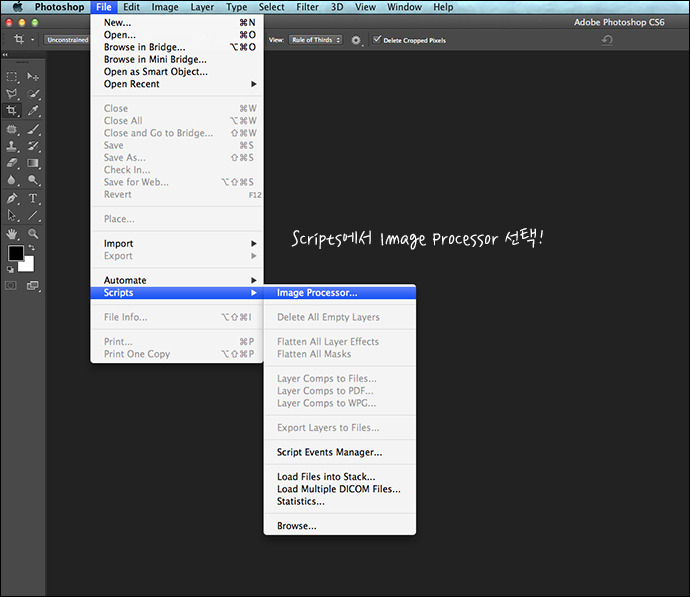Screen dimensions: 690x597
Task: Select the Pen tool
Action: click(12, 198)
